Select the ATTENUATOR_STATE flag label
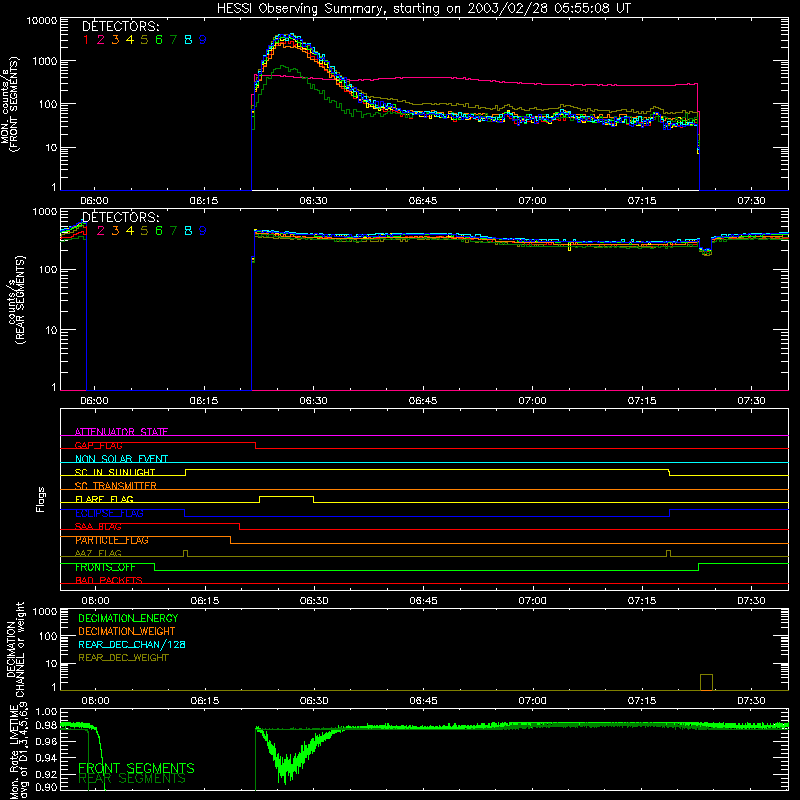 pos(121,432)
